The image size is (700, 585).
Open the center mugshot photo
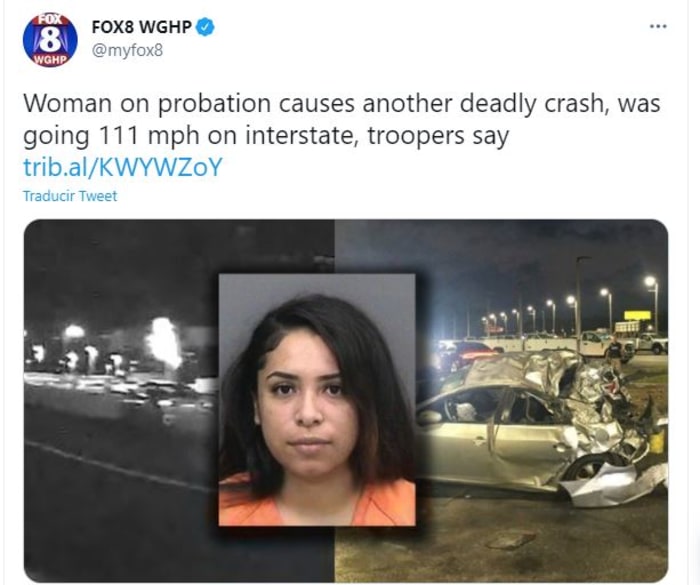(x=317, y=400)
